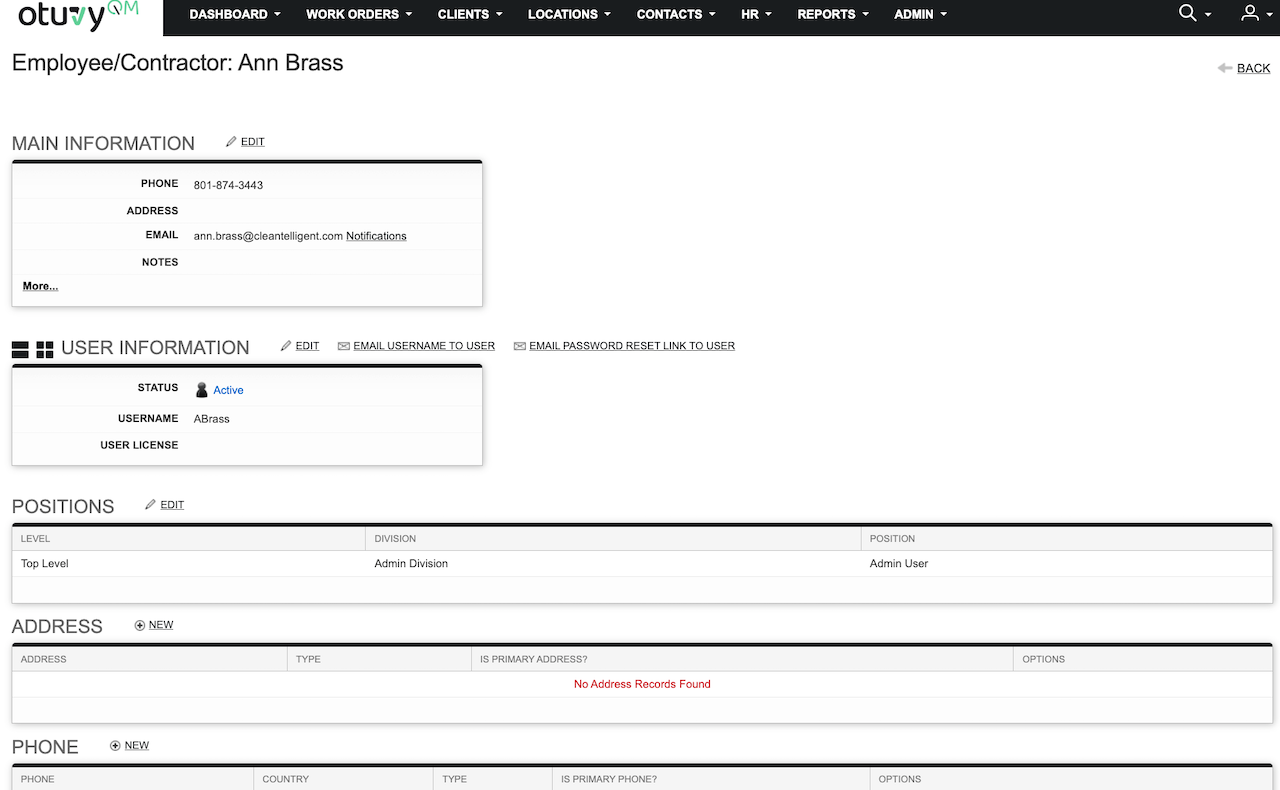Click Email Password Reset Link to User
This screenshot has height=790, width=1280.
631,346
